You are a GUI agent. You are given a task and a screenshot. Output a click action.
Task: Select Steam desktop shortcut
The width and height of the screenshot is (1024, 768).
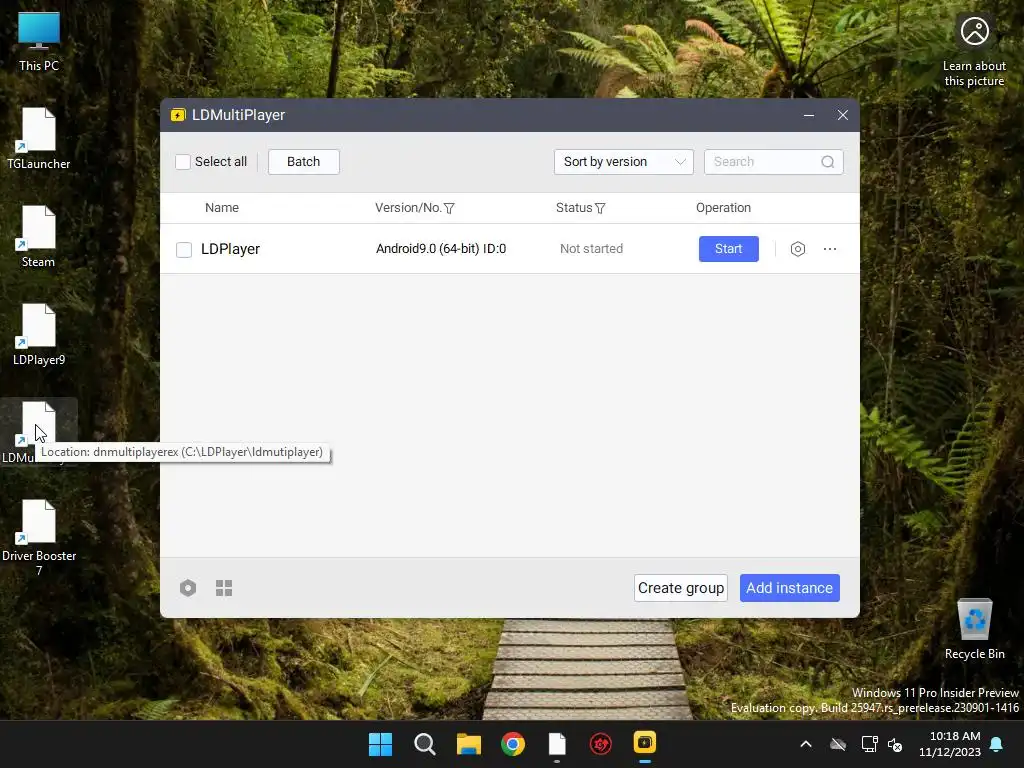click(x=39, y=237)
